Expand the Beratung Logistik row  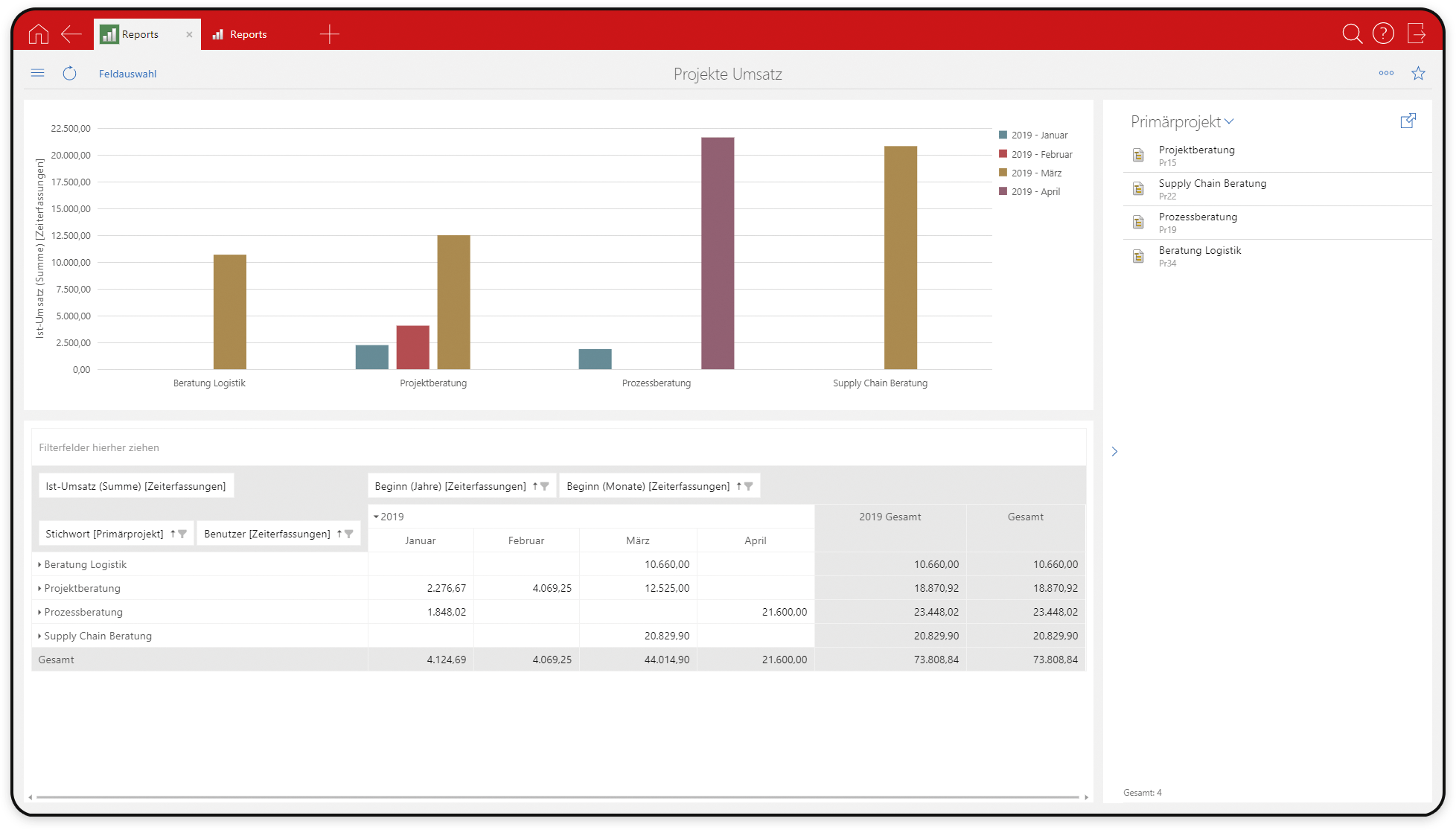(39, 564)
